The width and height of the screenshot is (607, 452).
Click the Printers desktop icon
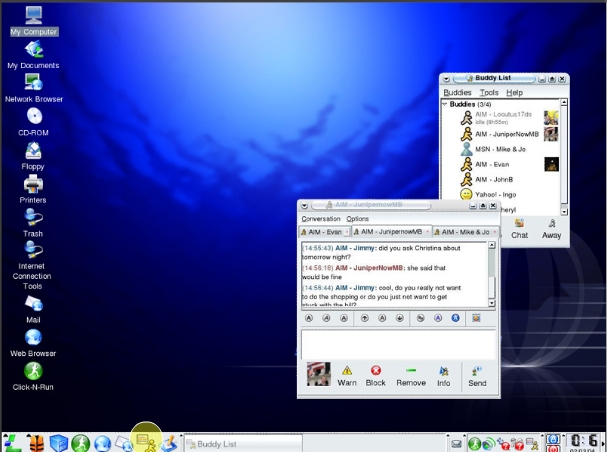tap(33, 189)
